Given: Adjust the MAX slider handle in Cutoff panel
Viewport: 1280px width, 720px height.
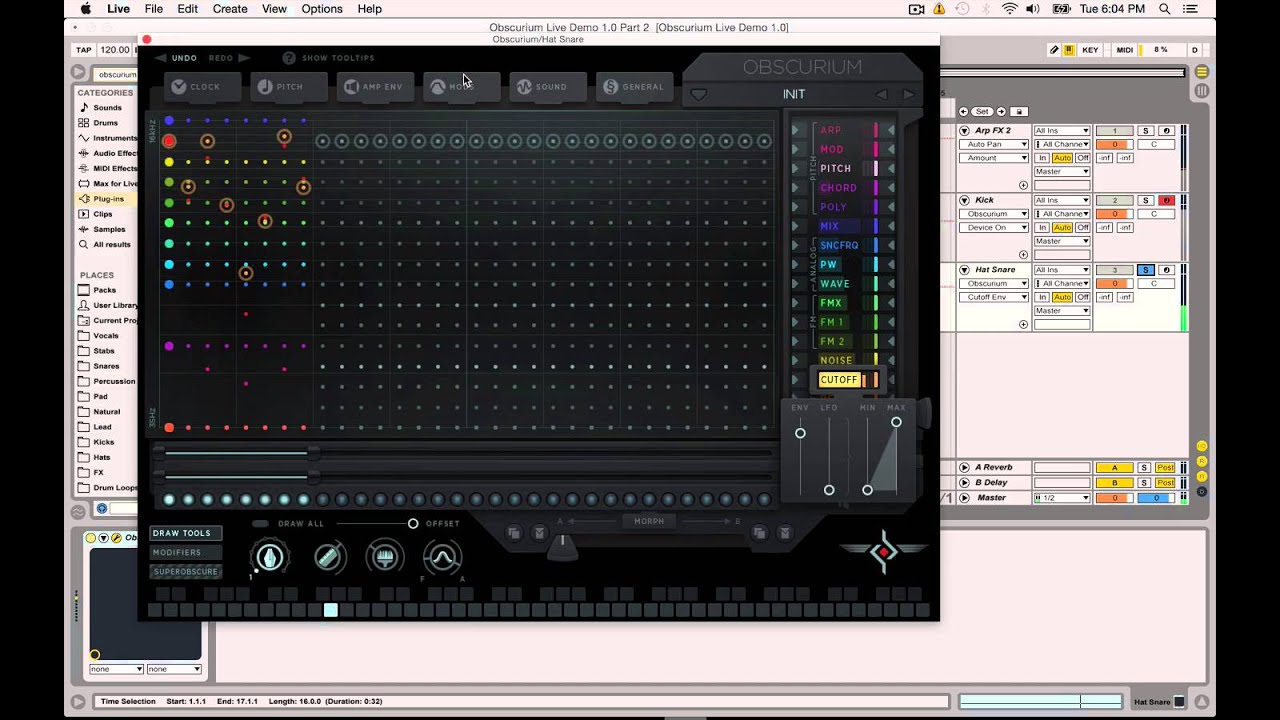Looking at the screenshot, I should pyautogui.click(x=896, y=422).
